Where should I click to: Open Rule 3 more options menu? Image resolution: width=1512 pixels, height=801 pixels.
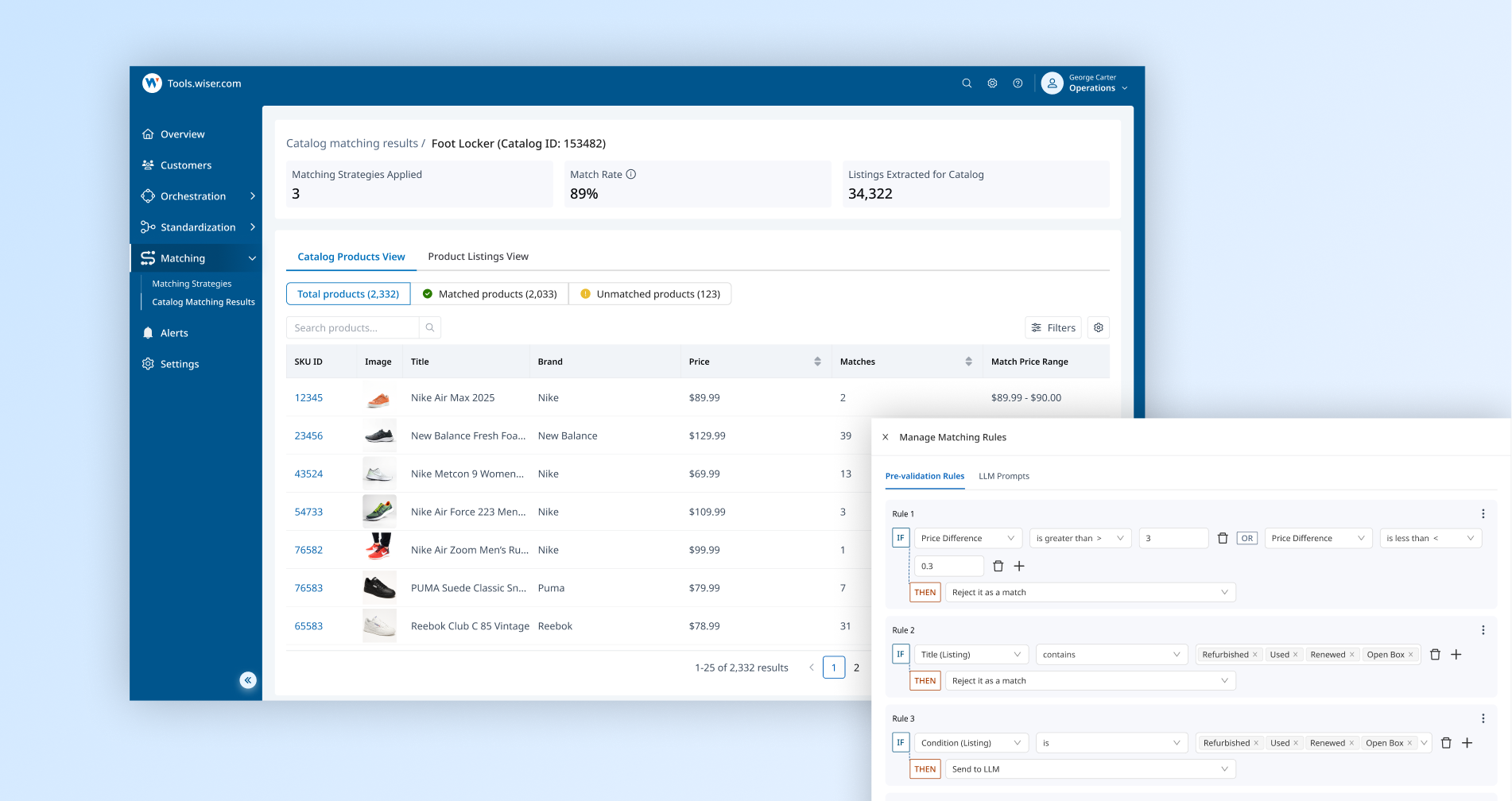tap(1483, 718)
